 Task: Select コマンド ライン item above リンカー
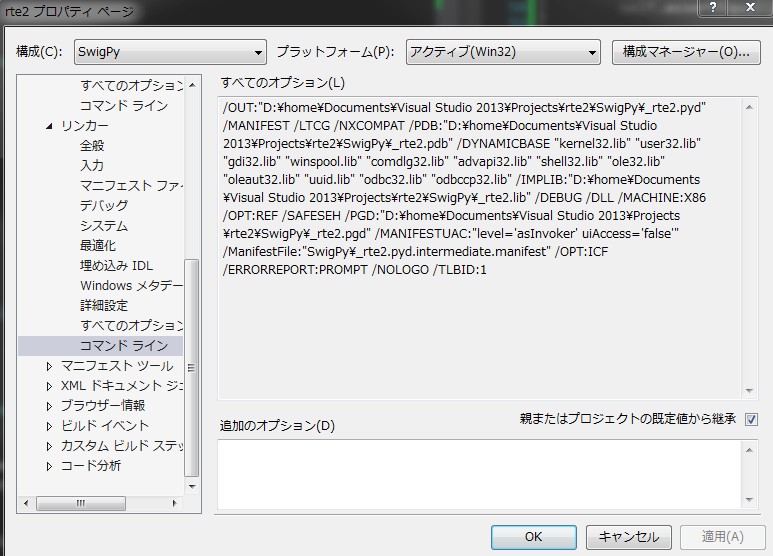(x=124, y=105)
